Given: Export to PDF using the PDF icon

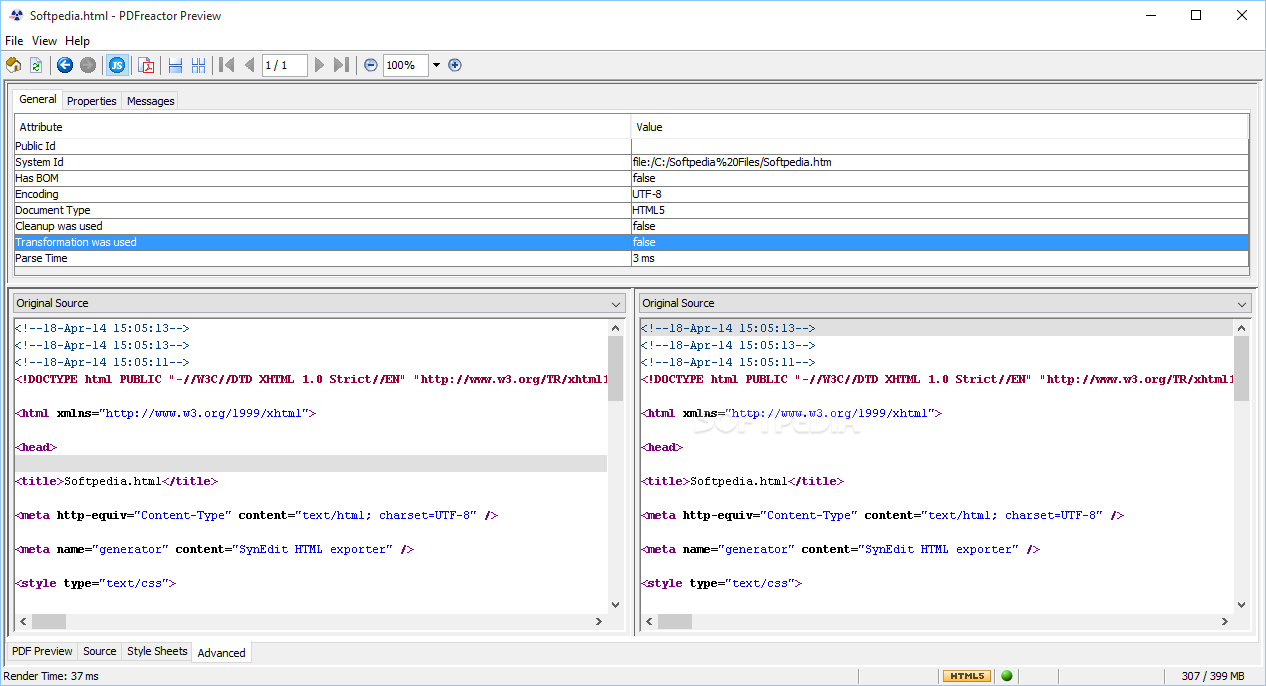Looking at the screenshot, I should coord(147,65).
